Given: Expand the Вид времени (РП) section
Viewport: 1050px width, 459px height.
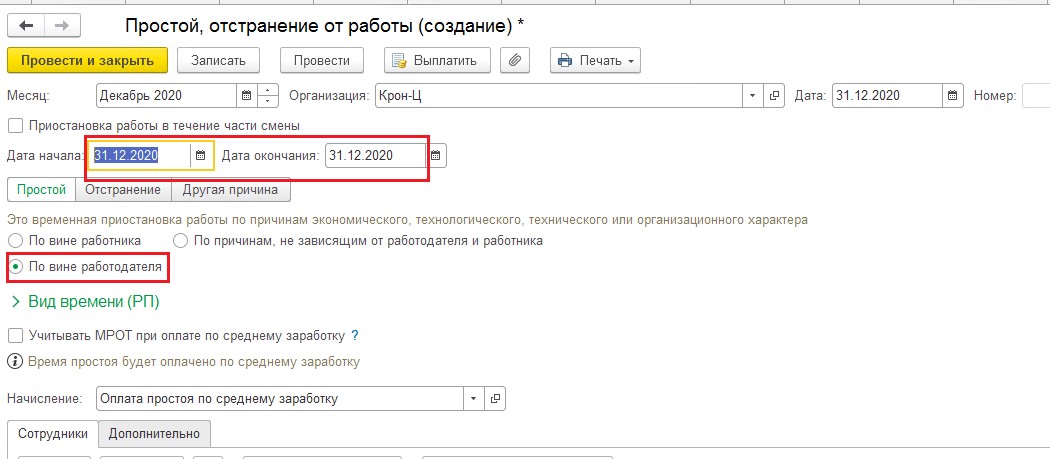Looking at the screenshot, I should [84, 302].
